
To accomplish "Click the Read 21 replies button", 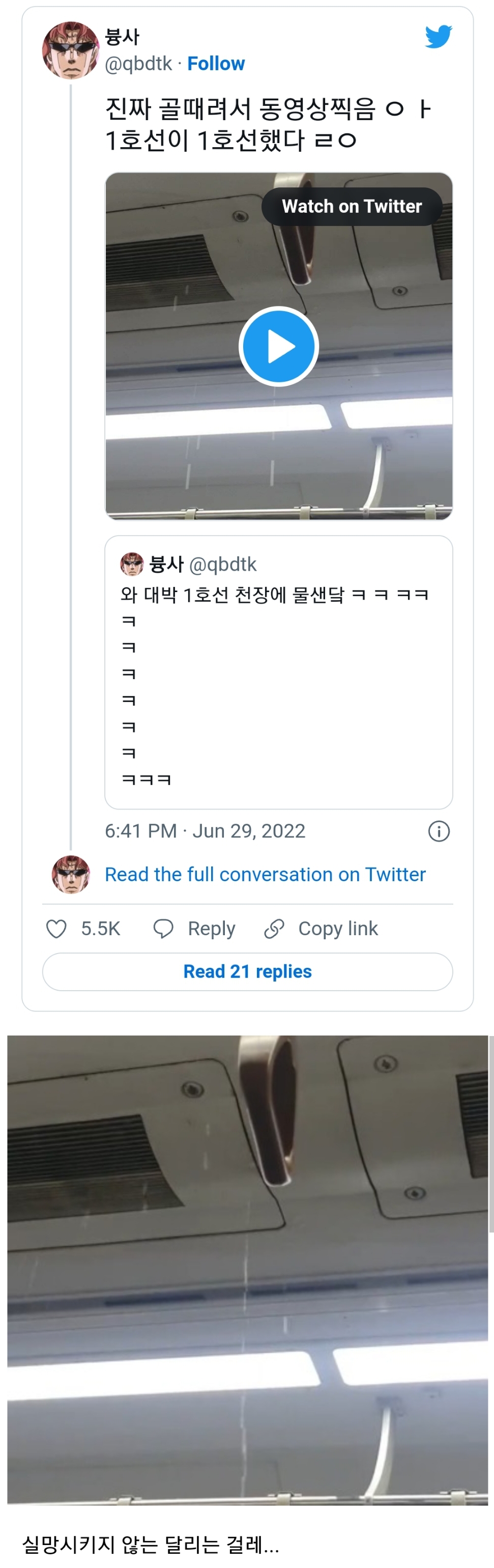I will 247,972.
